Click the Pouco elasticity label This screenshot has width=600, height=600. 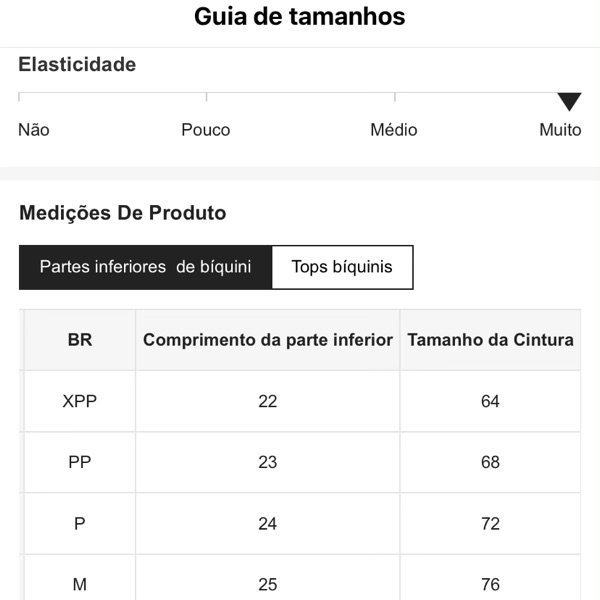click(x=205, y=130)
